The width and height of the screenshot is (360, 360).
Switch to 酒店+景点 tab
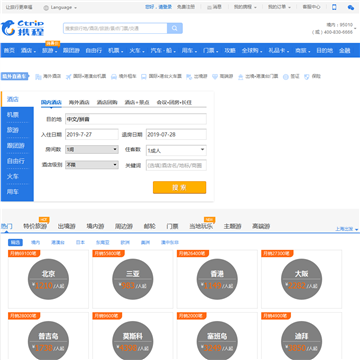[x=137, y=102]
